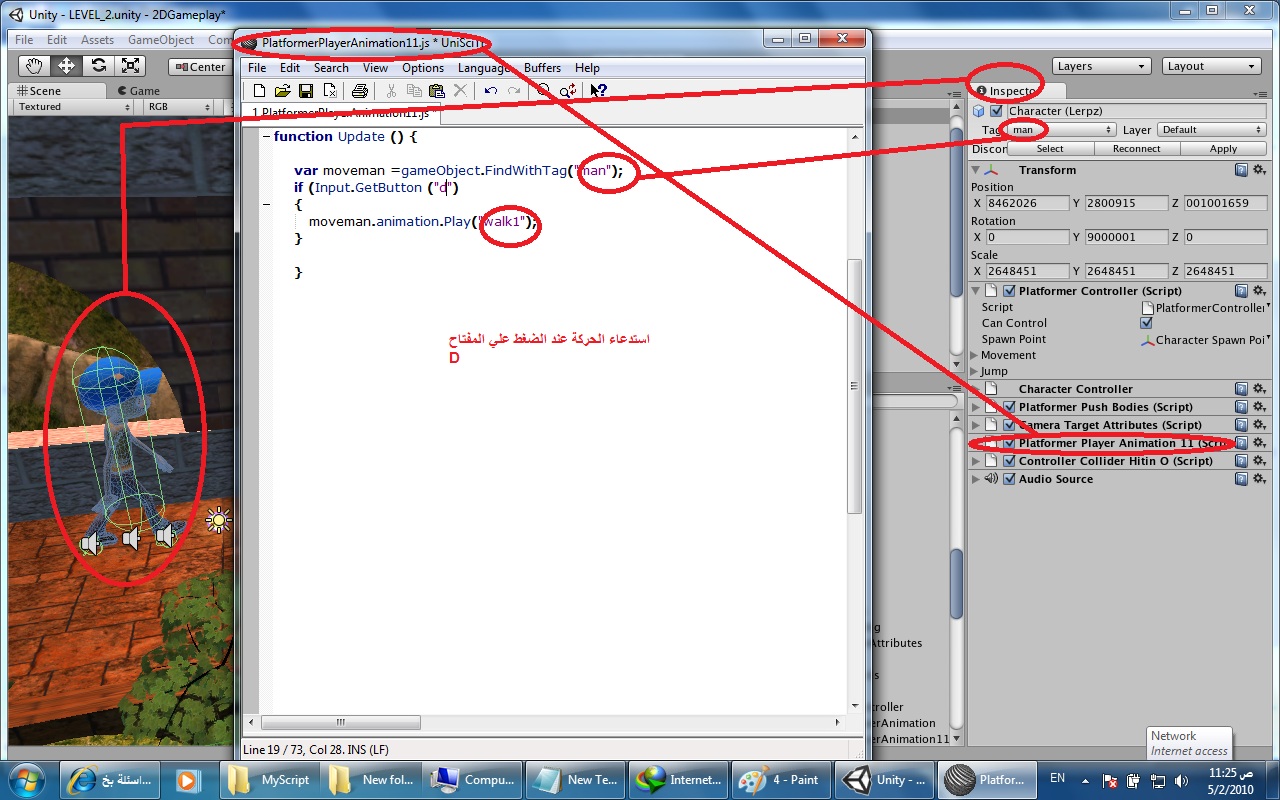Click the Reconnect prefab button
1280x800 pixels.
[1137, 149]
